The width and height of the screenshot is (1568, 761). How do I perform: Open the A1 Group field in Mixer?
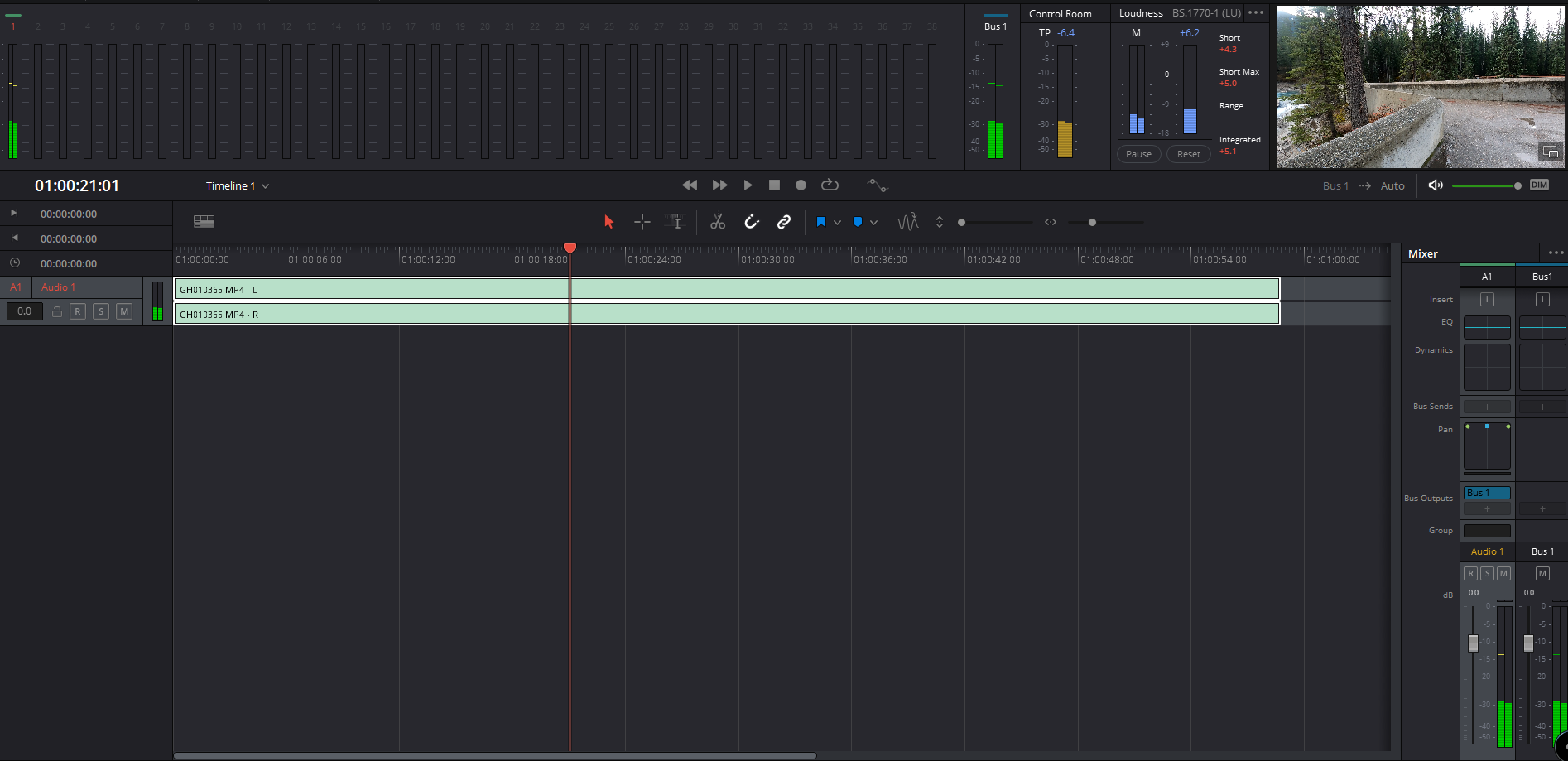coord(1487,531)
